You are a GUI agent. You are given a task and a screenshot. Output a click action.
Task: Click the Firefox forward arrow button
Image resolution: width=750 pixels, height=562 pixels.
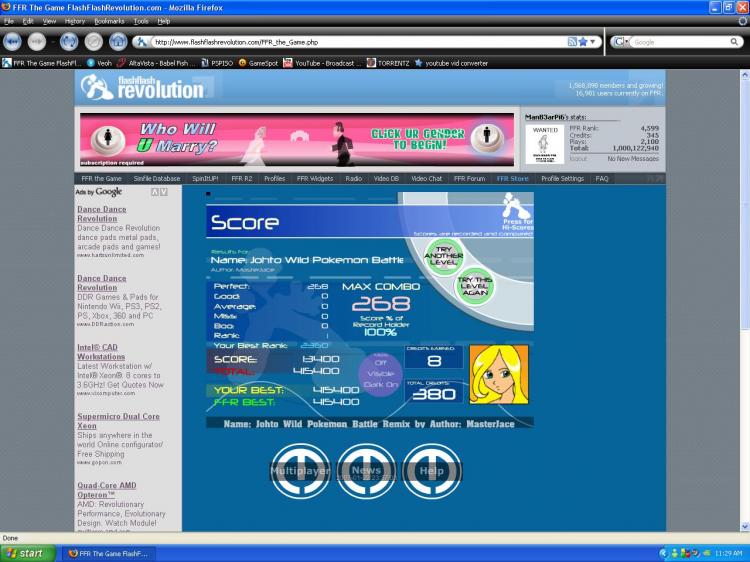37,42
